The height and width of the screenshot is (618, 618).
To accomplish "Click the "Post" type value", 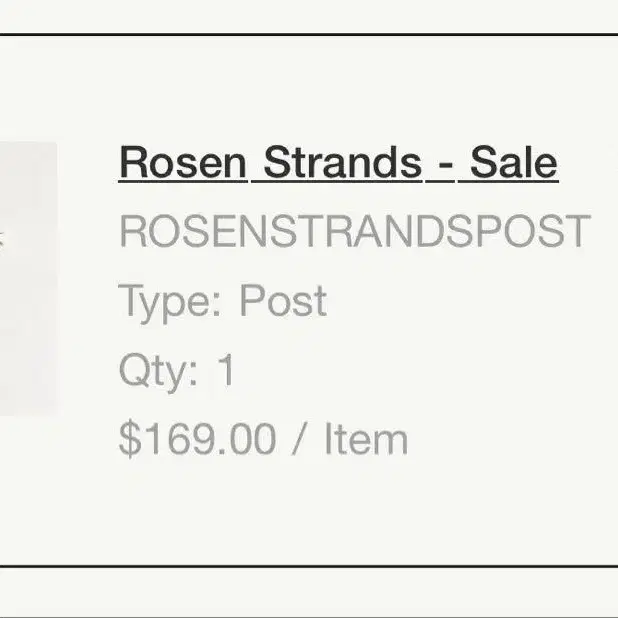I will tap(282, 301).
